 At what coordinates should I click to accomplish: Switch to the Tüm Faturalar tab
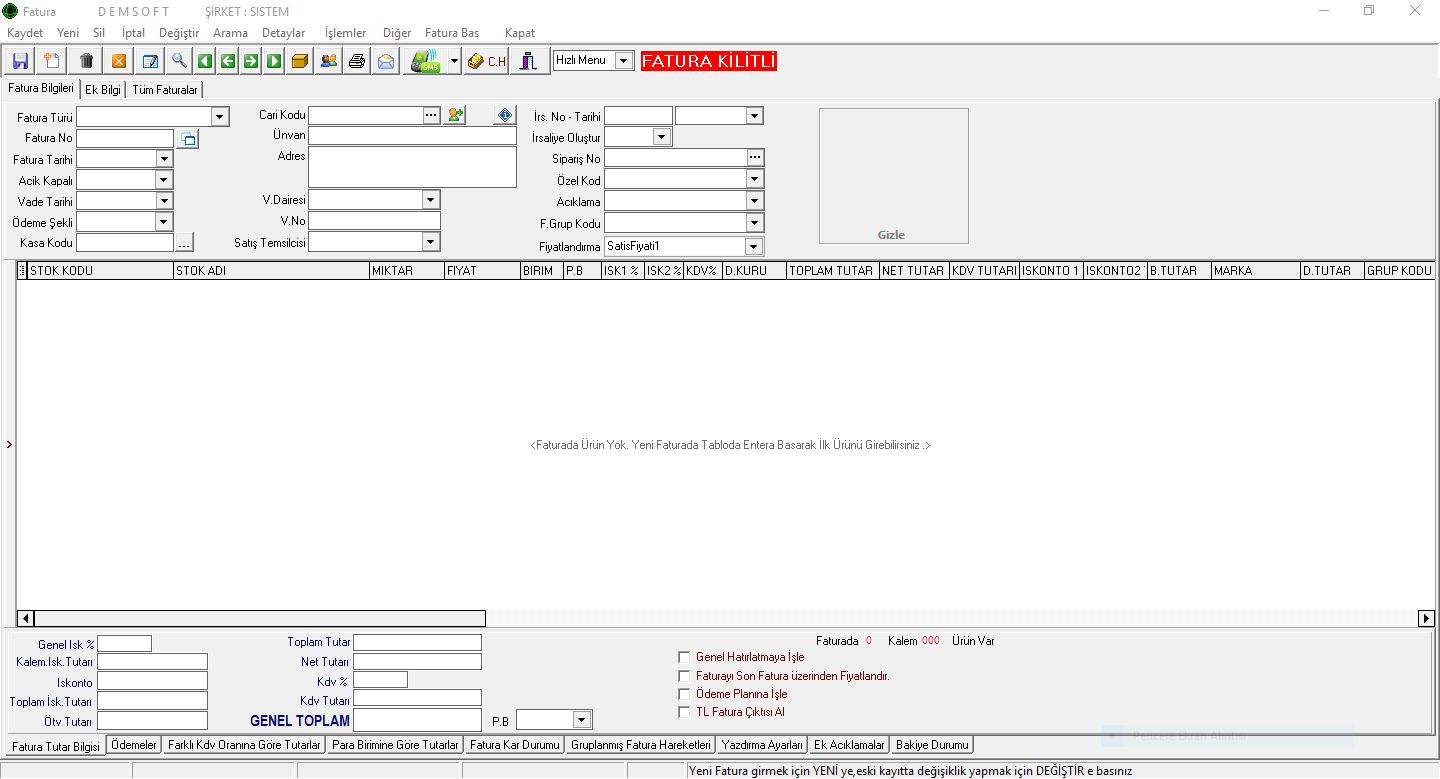(x=165, y=90)
